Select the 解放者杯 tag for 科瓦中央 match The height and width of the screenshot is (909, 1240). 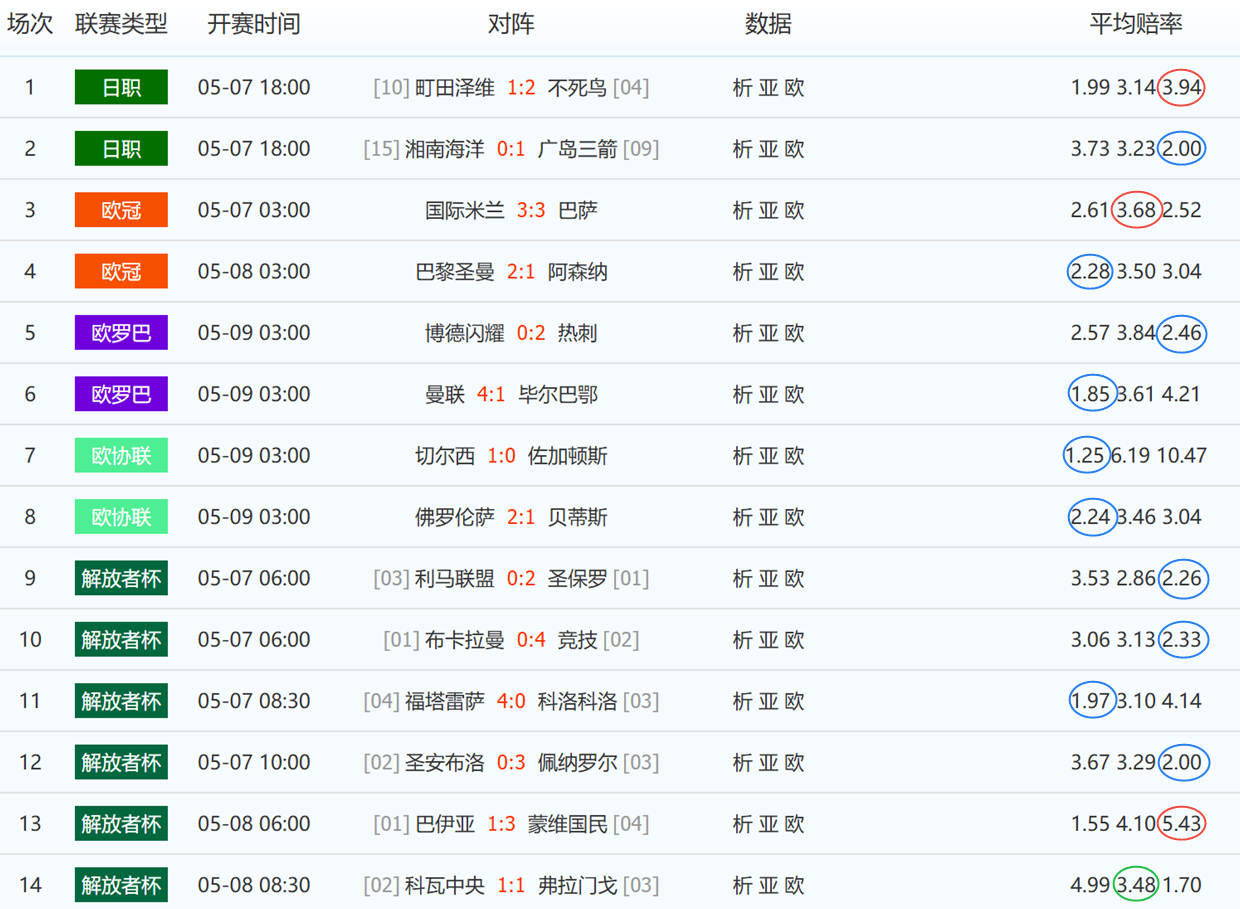[121, 885]
